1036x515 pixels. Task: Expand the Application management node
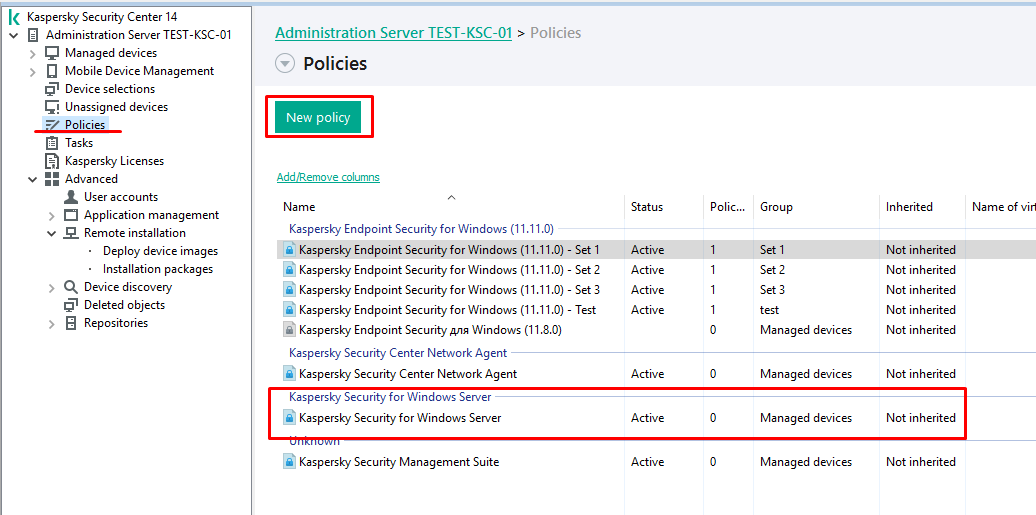click(52, 215)
